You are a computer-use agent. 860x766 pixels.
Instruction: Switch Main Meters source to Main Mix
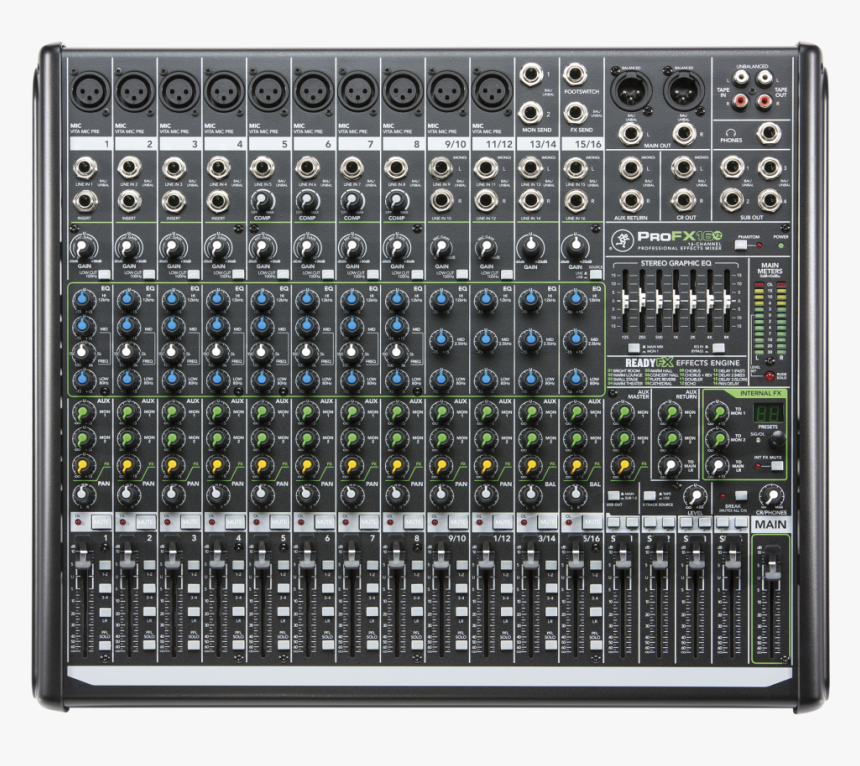click(633, 348)
